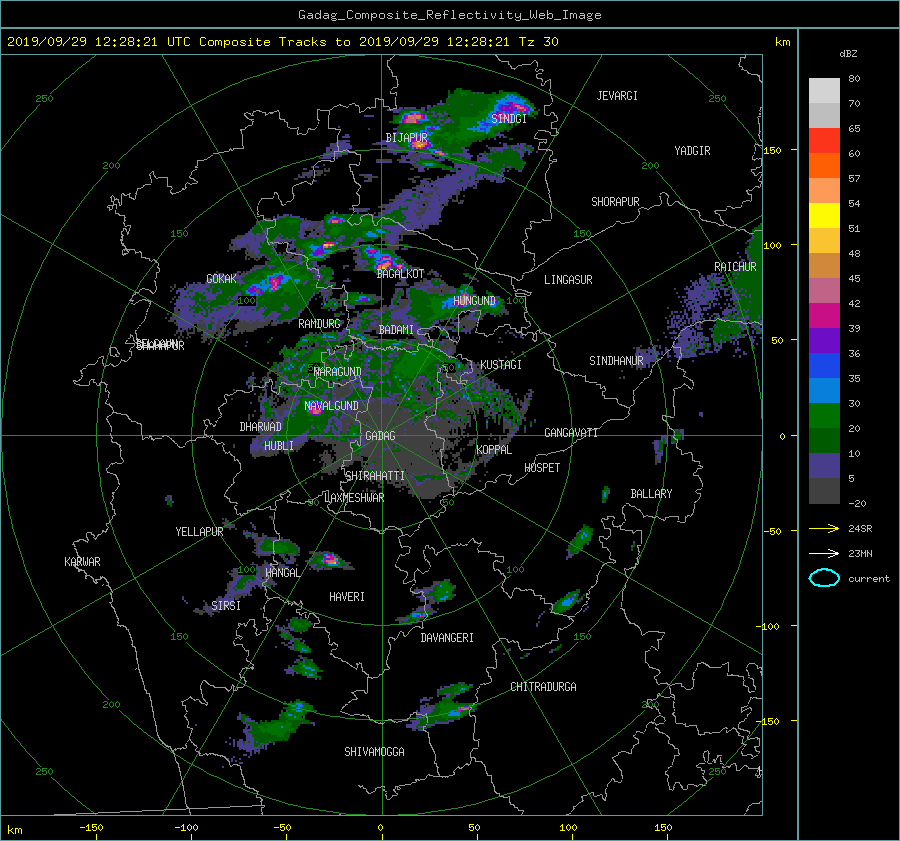
Task: Click the DHARWAD city label
Action: tap(260, 427)
